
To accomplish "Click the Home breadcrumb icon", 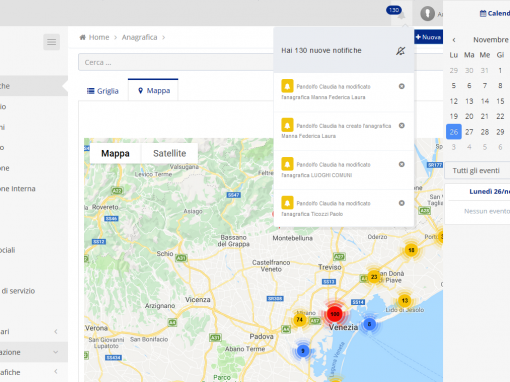I will coord(83,37).
